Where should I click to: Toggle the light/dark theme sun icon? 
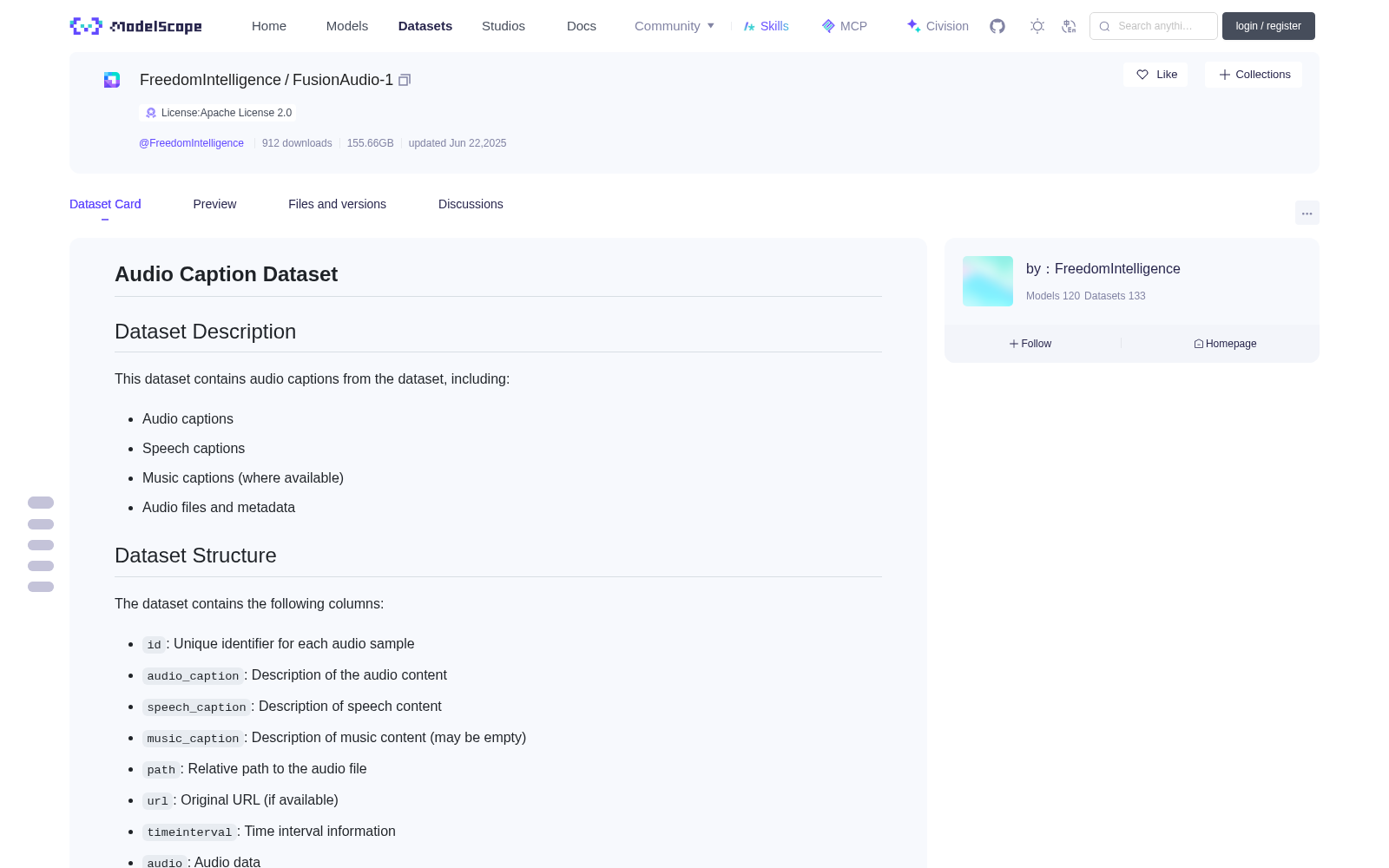click(1037, 26)
